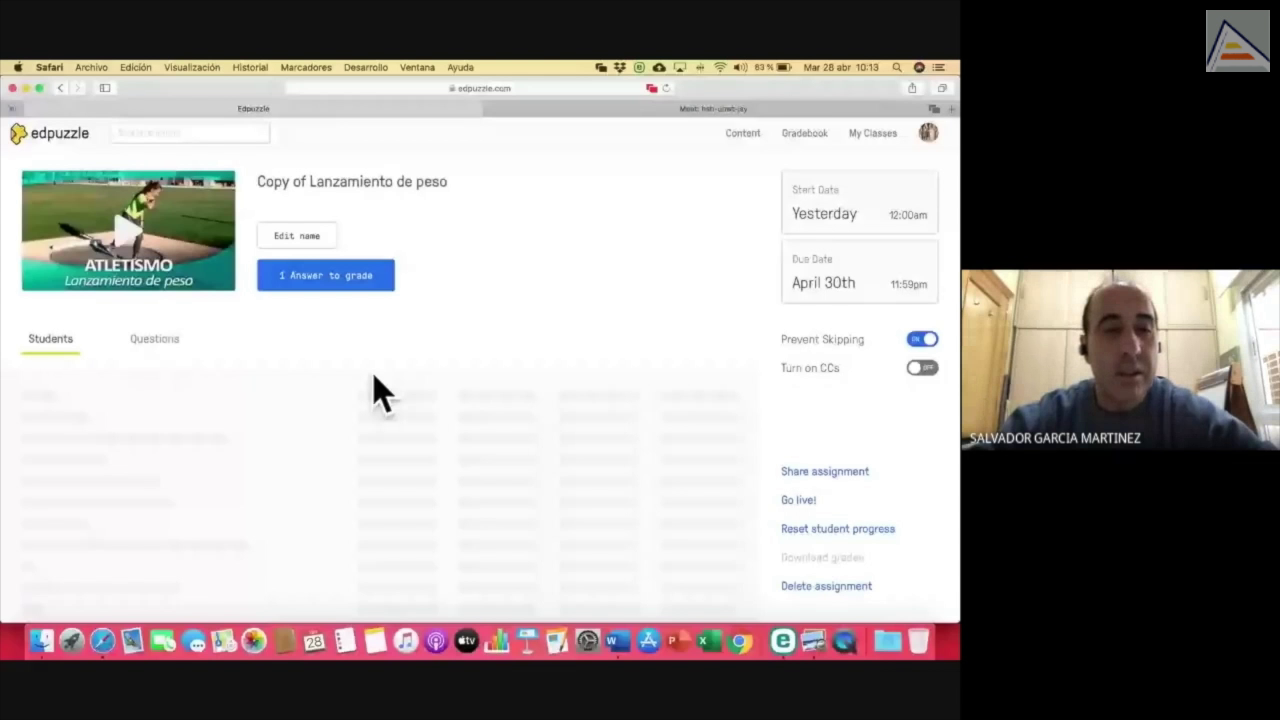This screenshot has width=1280, height=720.
Task: Open the Dropbox menu bar icon
Action: pos(619,67)
